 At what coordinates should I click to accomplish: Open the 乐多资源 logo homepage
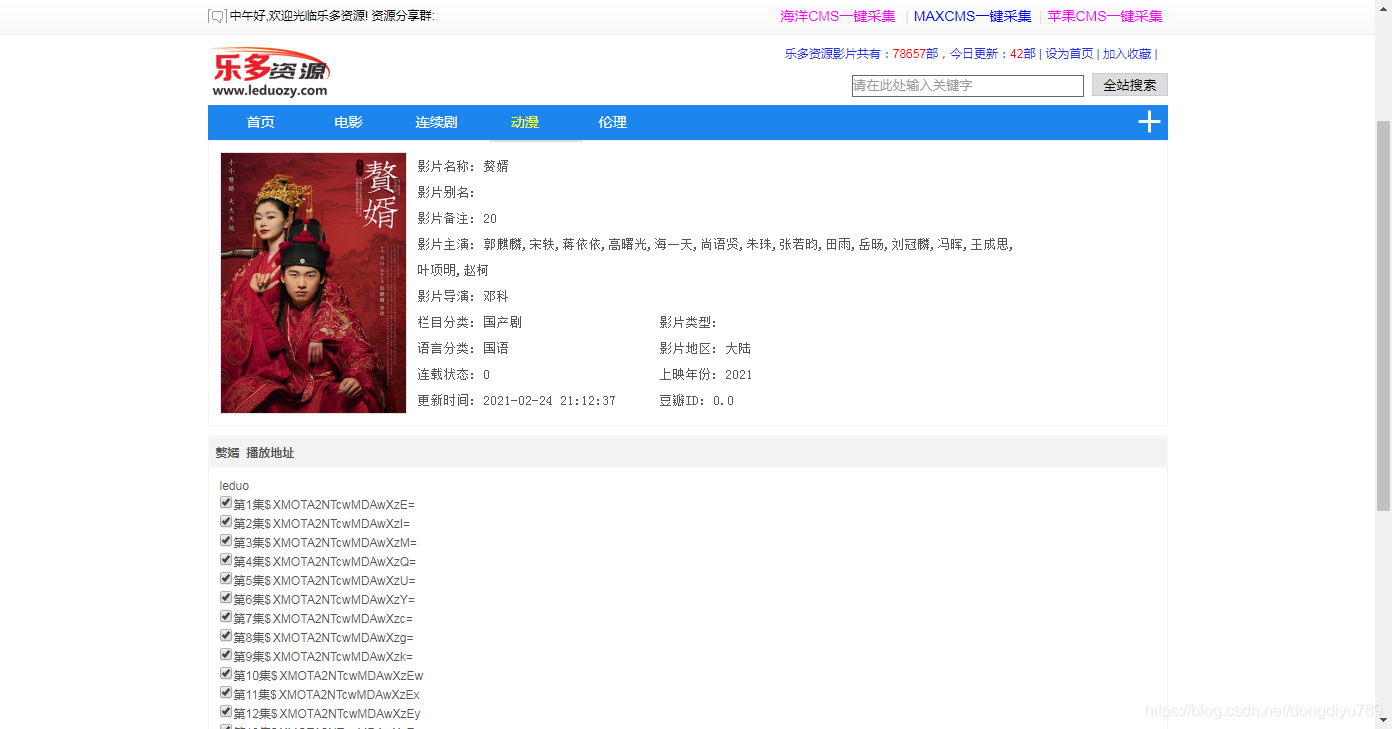[x=270, y=72]
